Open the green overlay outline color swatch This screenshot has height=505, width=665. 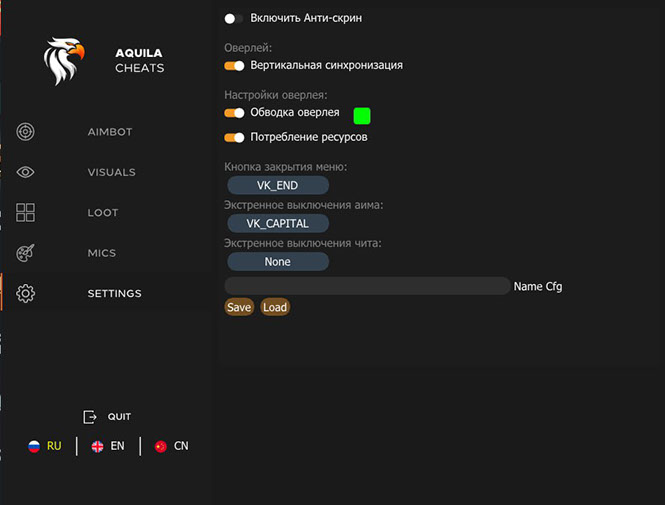[362, 115]
